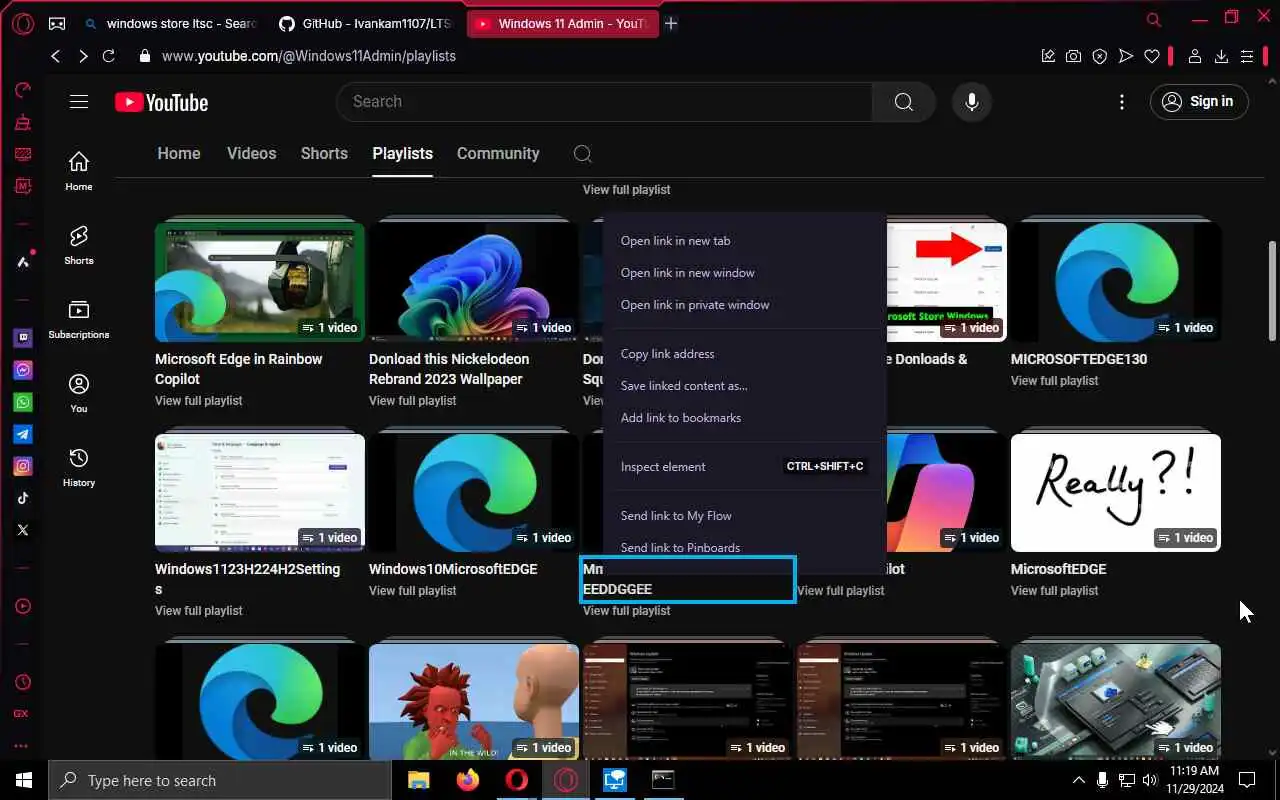This screenshot has height=800, width=1280.
Task: Click the YouTube search magnifier button
Action: click(904, 102)
